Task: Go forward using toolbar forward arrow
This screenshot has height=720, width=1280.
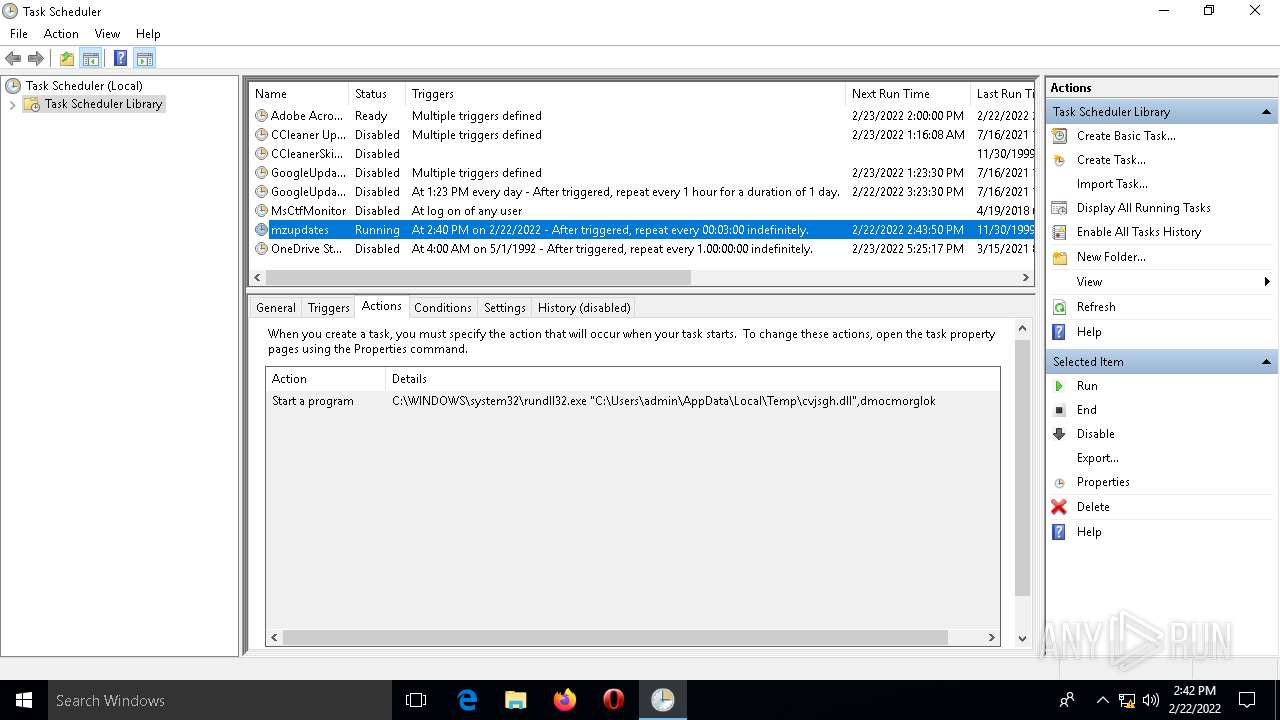Action: click(36, 59)
